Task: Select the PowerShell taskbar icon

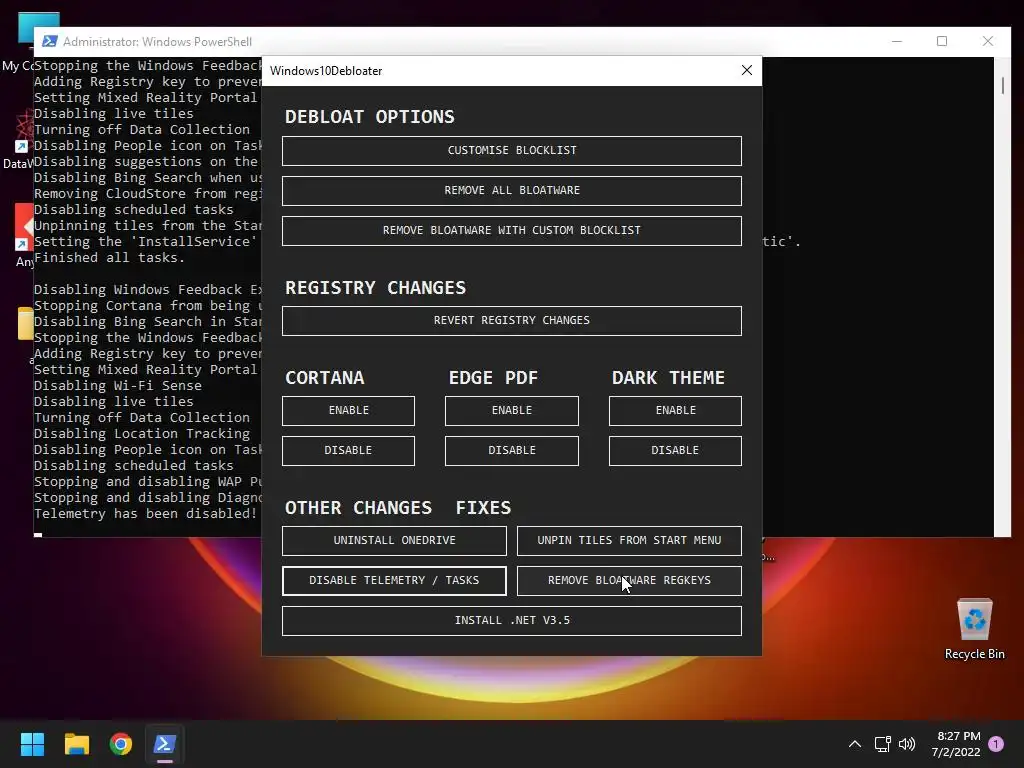Action: (165, 744)
